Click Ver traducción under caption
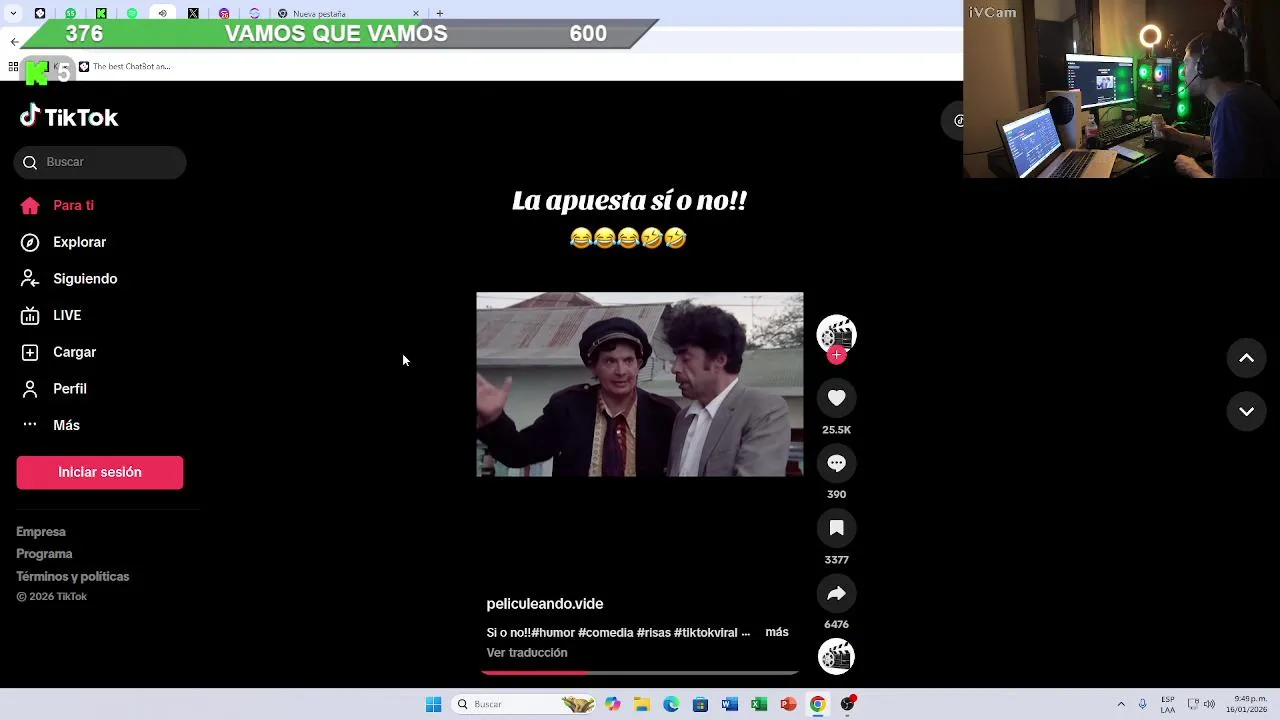This screenshot has height=720, width=1280. pos(527,653)
